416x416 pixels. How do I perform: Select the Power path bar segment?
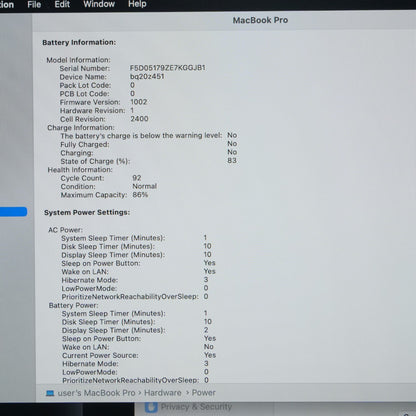point(204,393)
